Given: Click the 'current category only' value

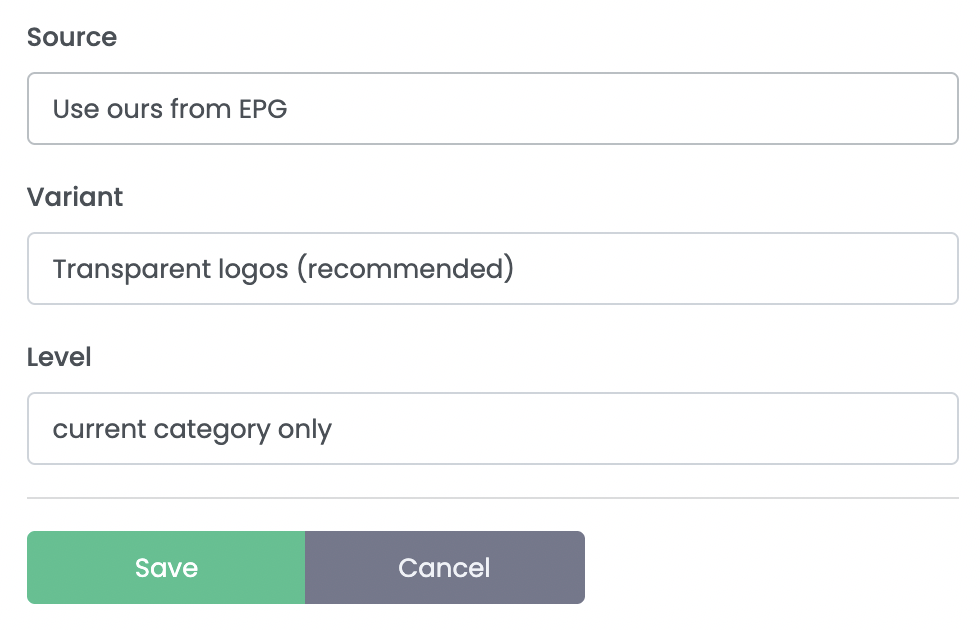Looking at the screenshot, I should click(x=192, y=429).
